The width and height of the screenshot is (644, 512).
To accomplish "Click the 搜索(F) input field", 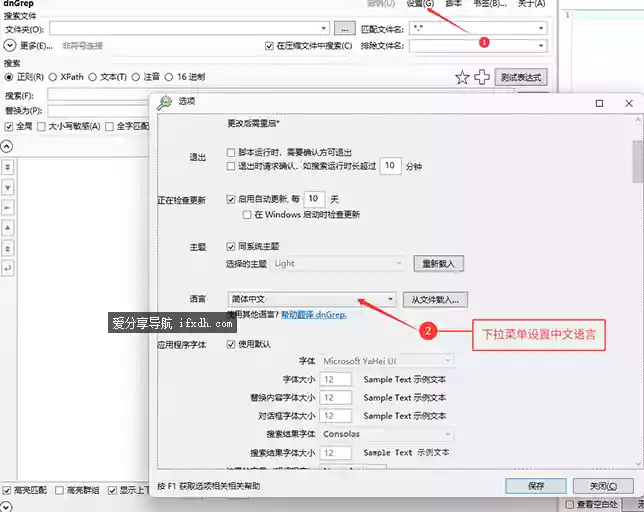I will point(98,95).
